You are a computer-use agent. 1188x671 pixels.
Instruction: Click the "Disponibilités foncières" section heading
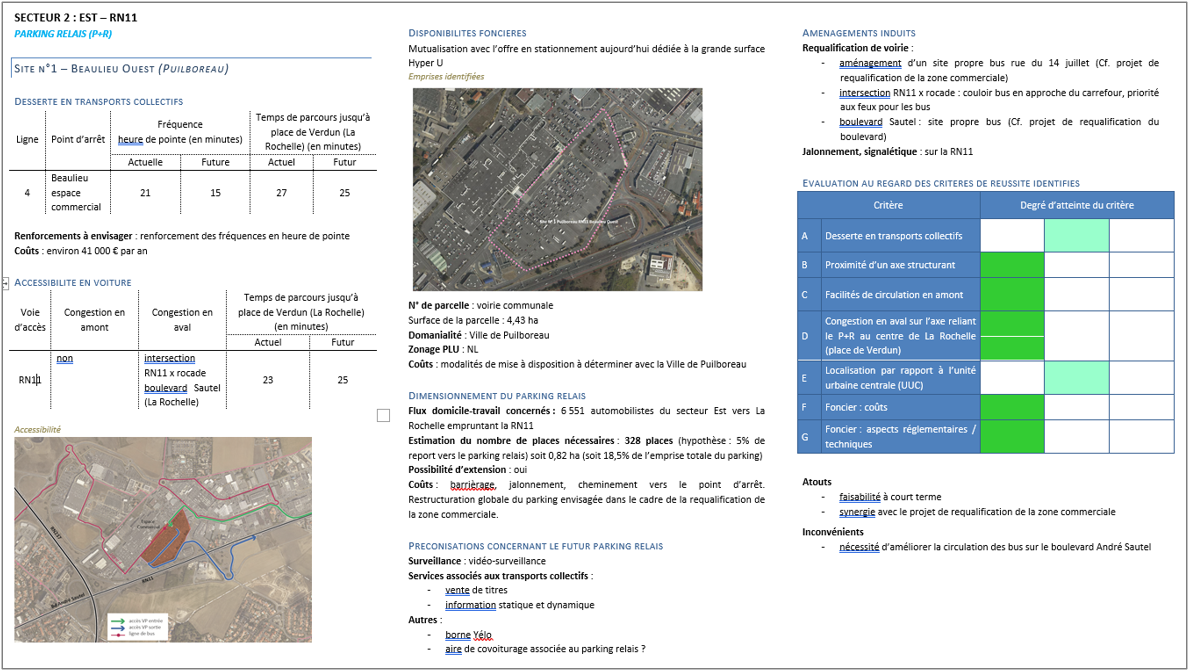click(x=467, y=33)
